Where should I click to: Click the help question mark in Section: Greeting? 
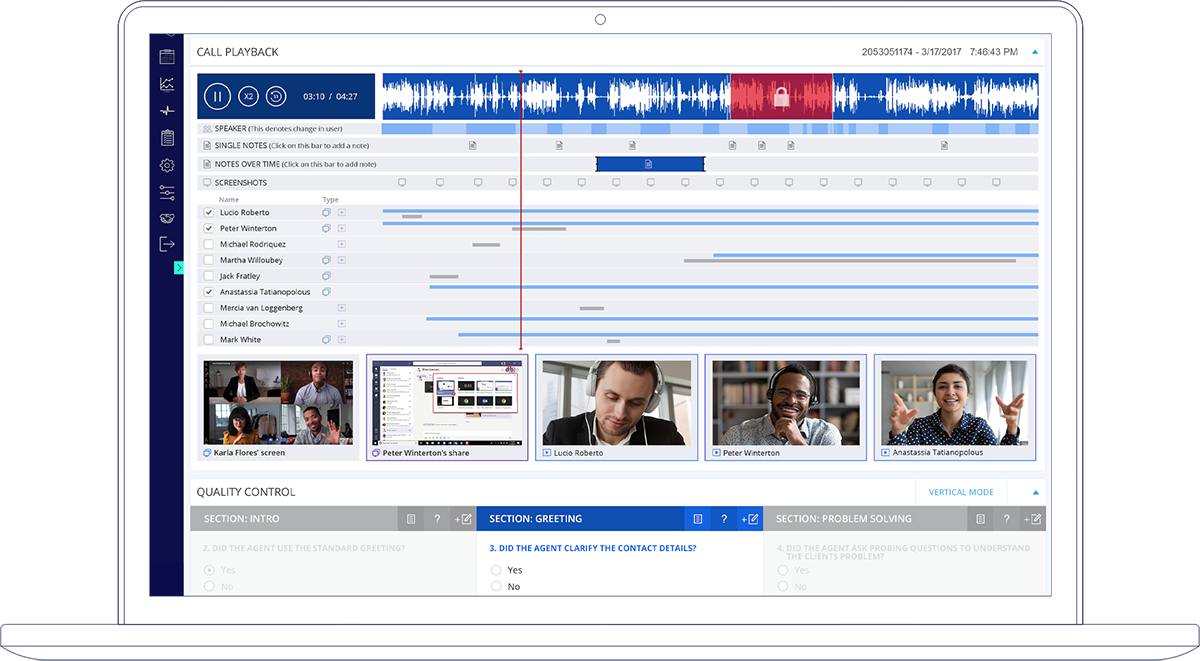pyautogui.click(x=723, y=519)
